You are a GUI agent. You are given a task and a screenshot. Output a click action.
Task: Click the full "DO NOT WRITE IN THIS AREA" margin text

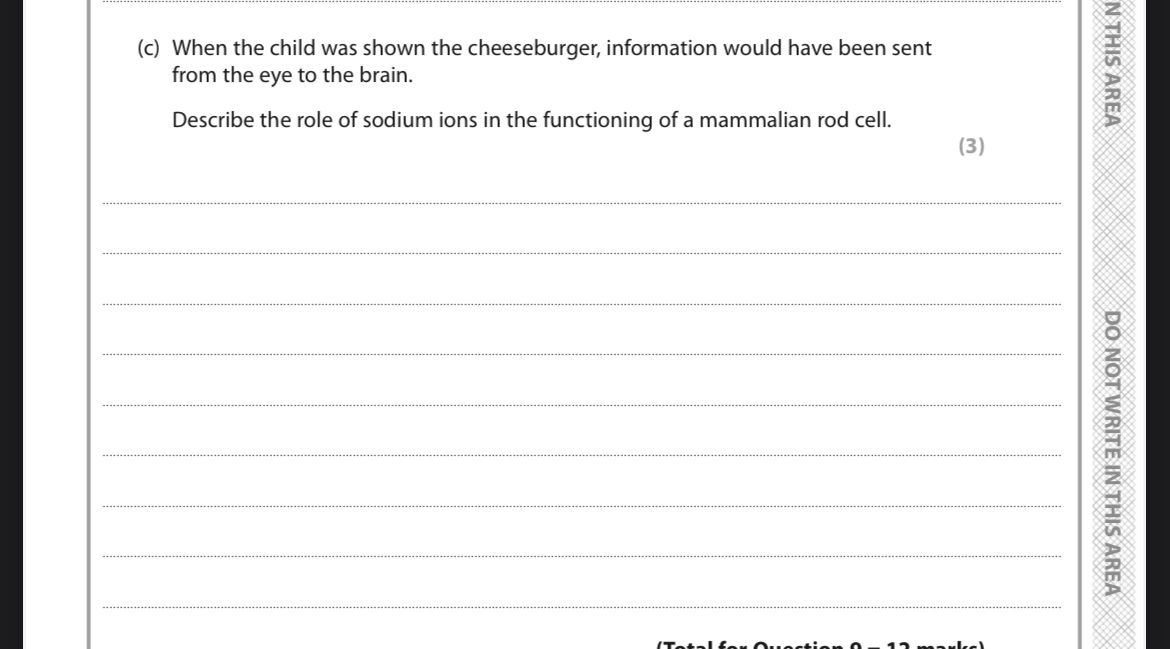(1113, 454)
